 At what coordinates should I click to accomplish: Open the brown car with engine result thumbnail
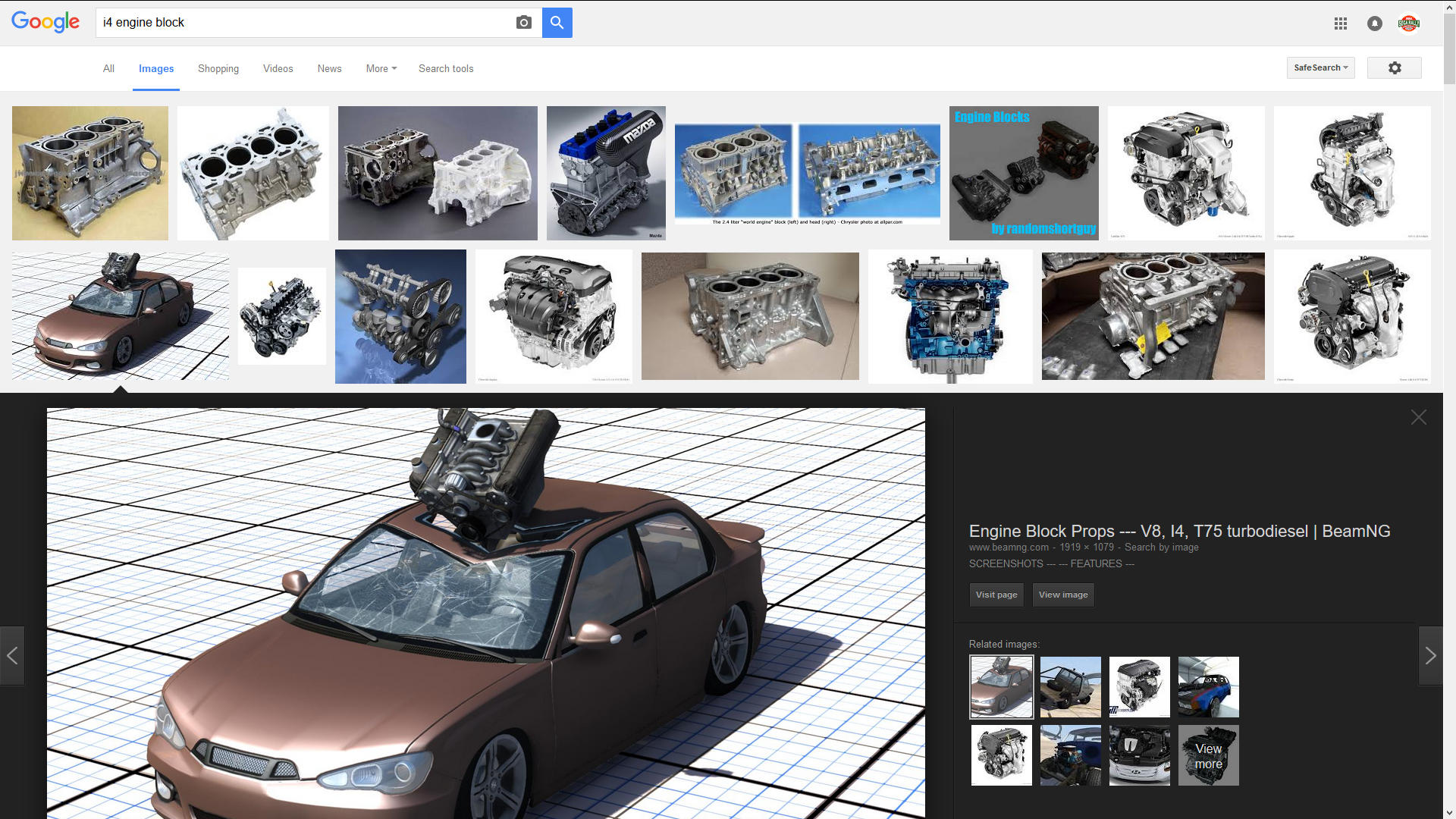(121, 316)
